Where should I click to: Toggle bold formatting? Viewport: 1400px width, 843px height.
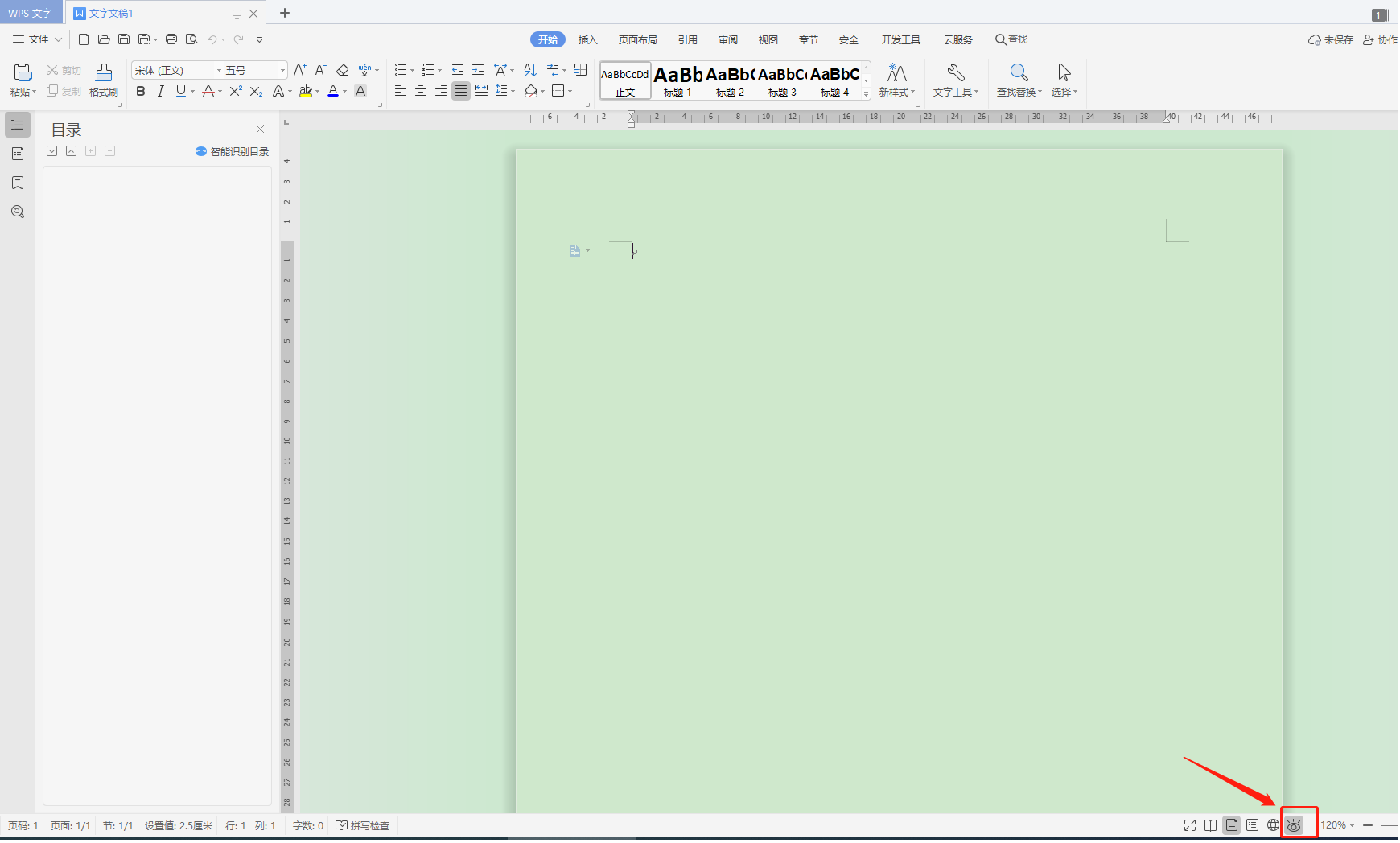tap(141, 92)
